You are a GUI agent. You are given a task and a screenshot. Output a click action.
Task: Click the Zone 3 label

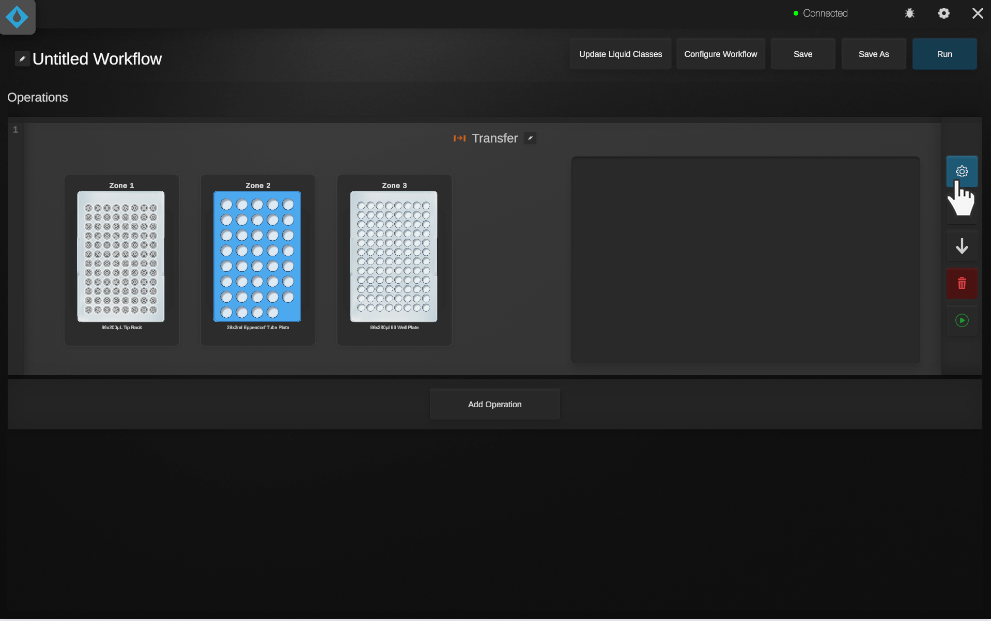tap(394, 185)
